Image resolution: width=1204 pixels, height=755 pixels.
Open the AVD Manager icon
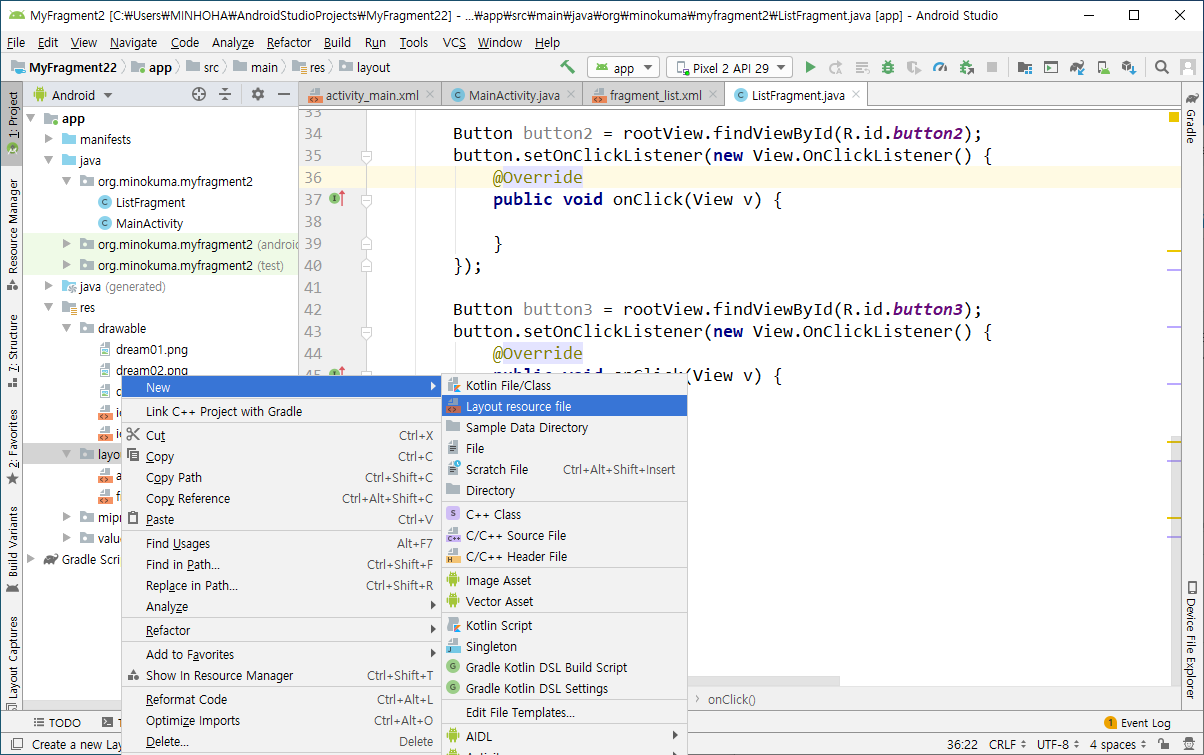pyautogui.click(x=1103, y=68)
